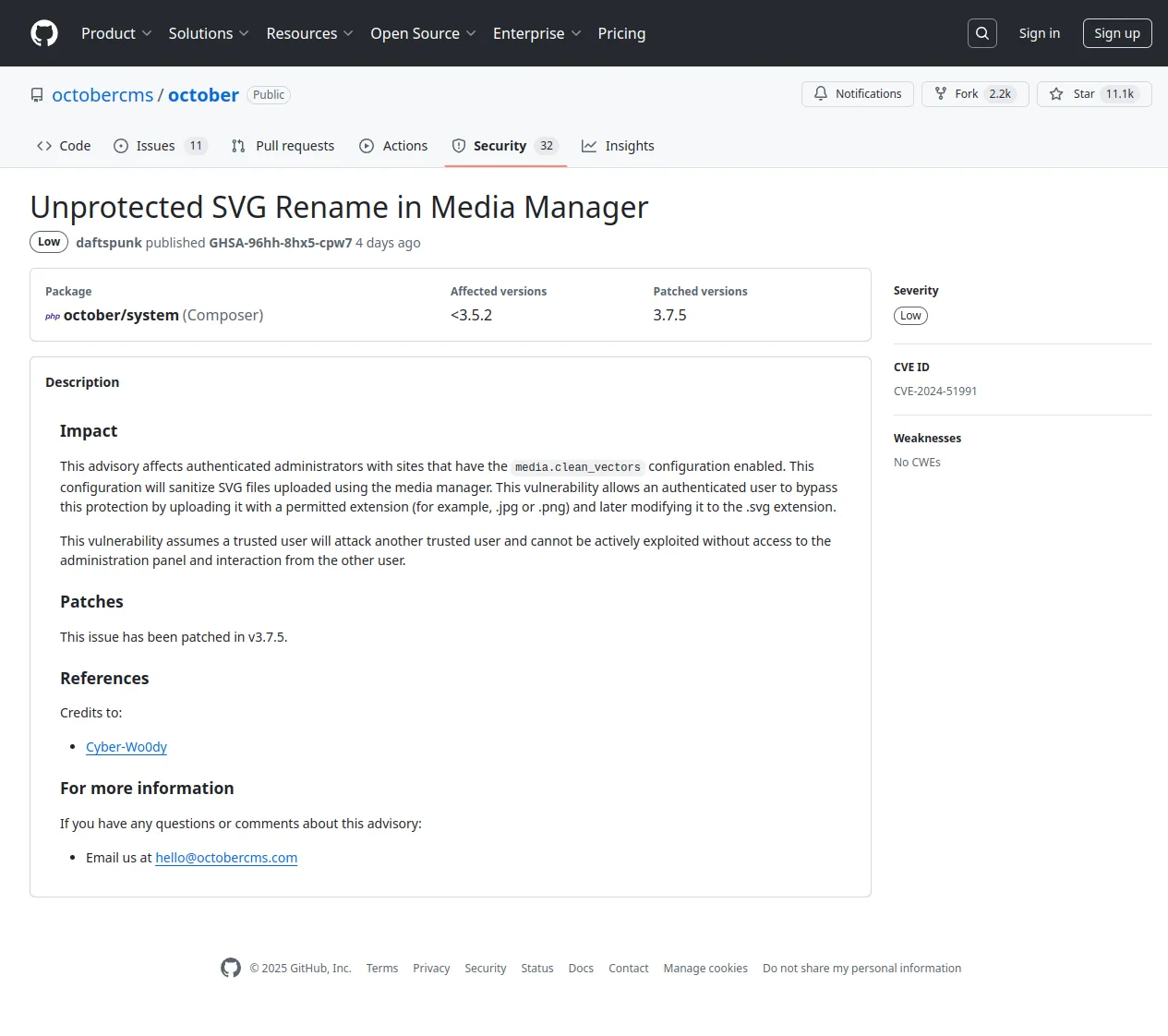Viewport: 1168px width, 1036px height.
Task: Open the Actions tab
Action: pyautogui.click(x=393, y=146)
